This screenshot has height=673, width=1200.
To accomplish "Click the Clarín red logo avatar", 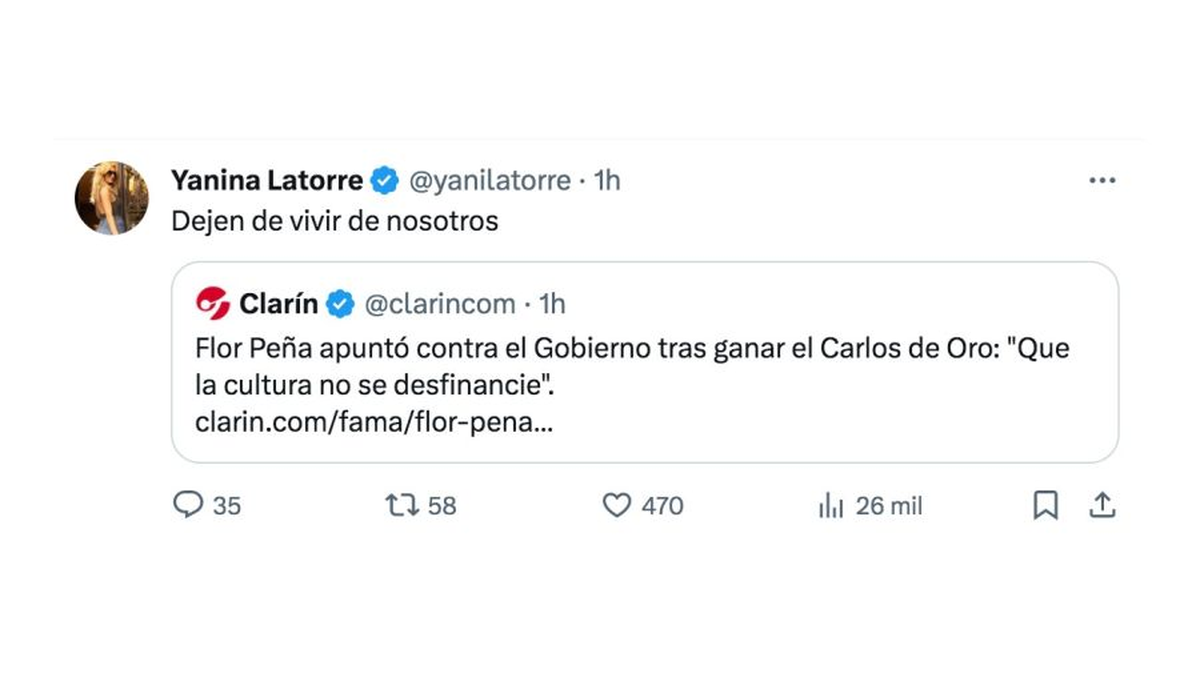I will tap(213, 302).
